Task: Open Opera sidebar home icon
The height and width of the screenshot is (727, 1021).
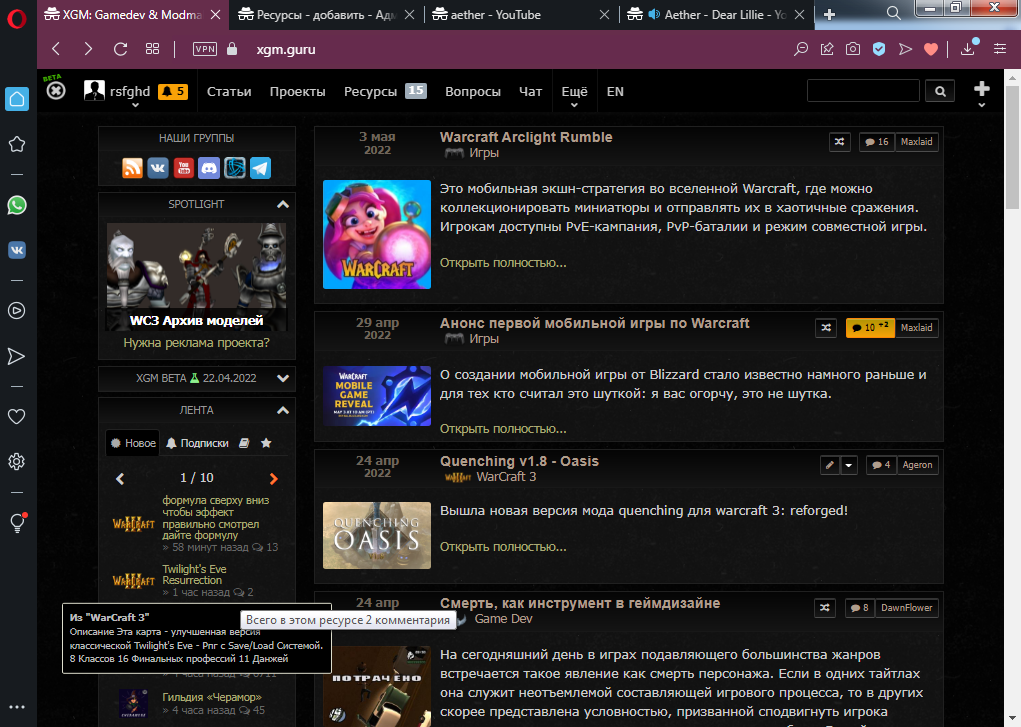Action: click(x=17, y=99)
